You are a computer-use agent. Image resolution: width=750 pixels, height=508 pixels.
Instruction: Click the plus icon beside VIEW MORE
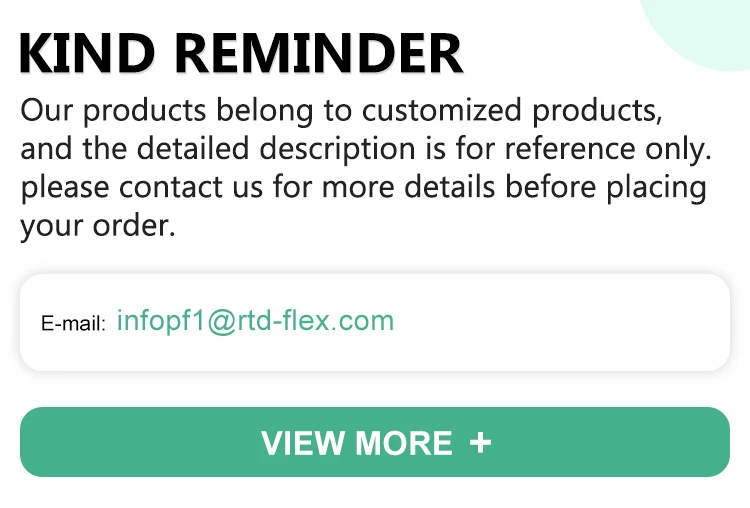point(480,442)
